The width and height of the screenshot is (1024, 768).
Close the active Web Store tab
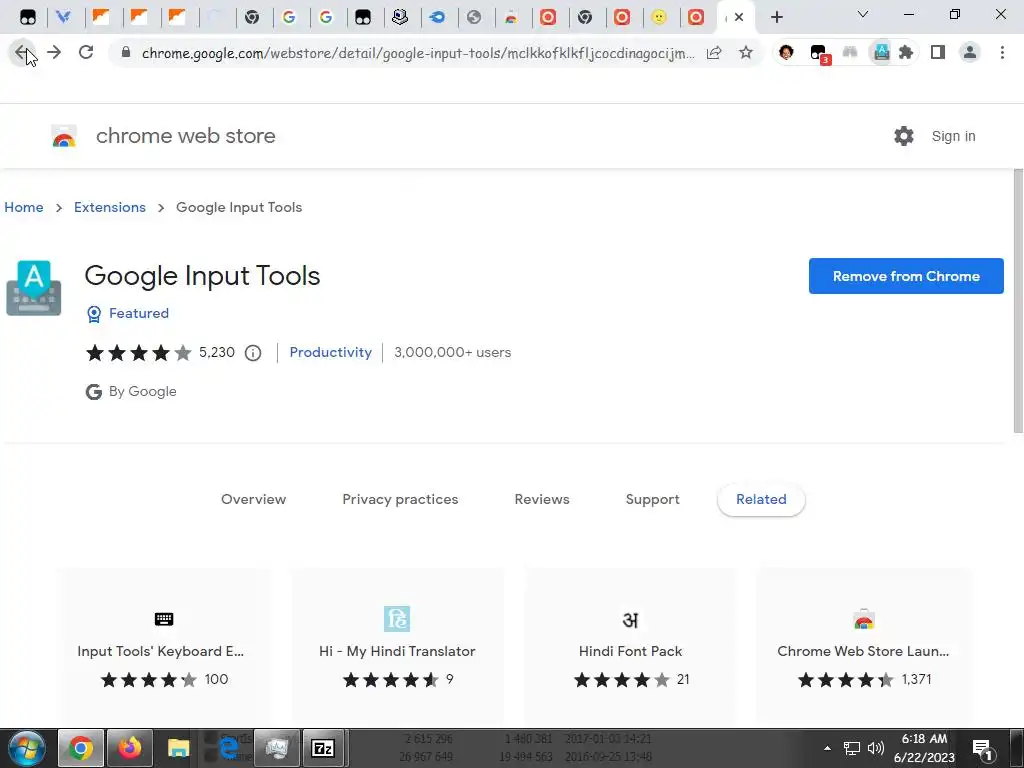pyautogui.click(x=739, y=17)
